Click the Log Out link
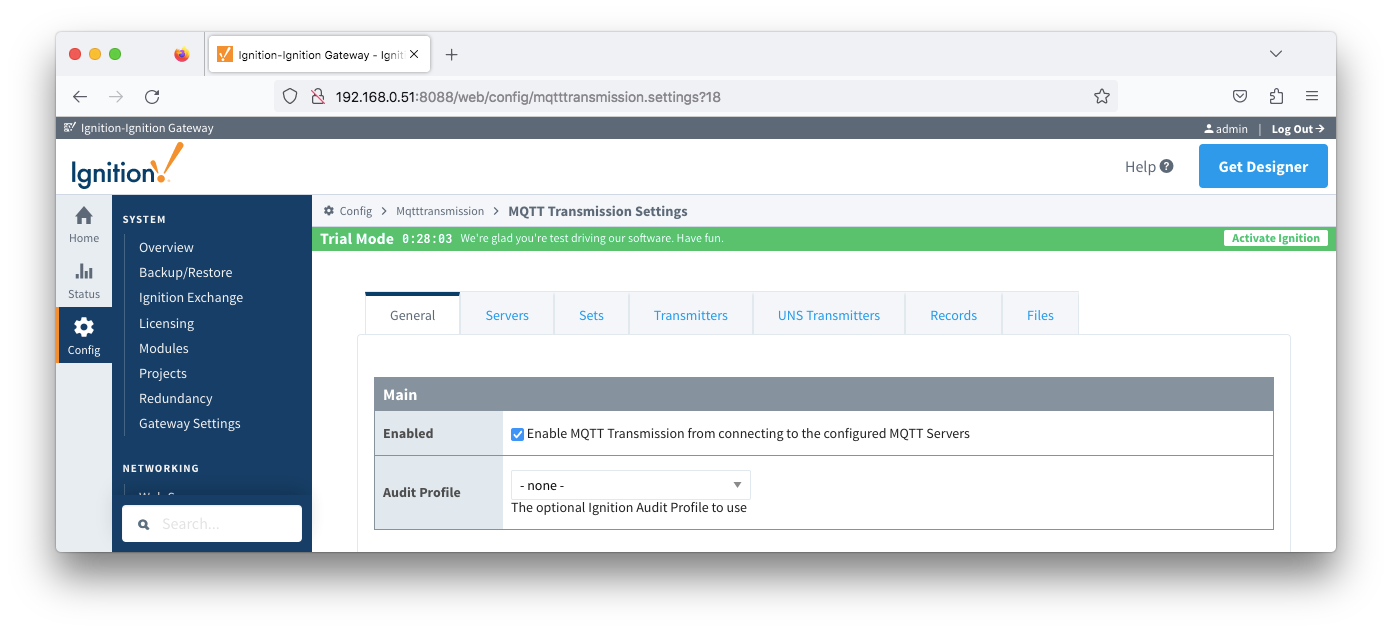This screenshot has width=1392, height=632. coord(1298,128)
